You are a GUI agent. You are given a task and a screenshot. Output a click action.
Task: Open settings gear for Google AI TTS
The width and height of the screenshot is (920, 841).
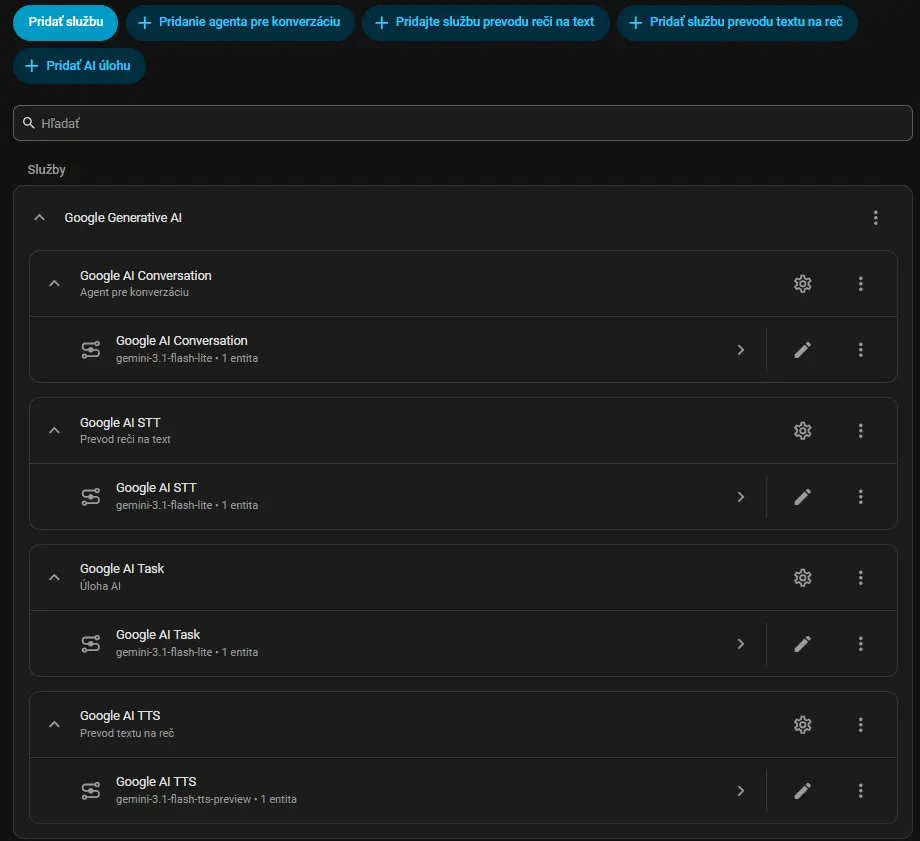coord(803,725)
